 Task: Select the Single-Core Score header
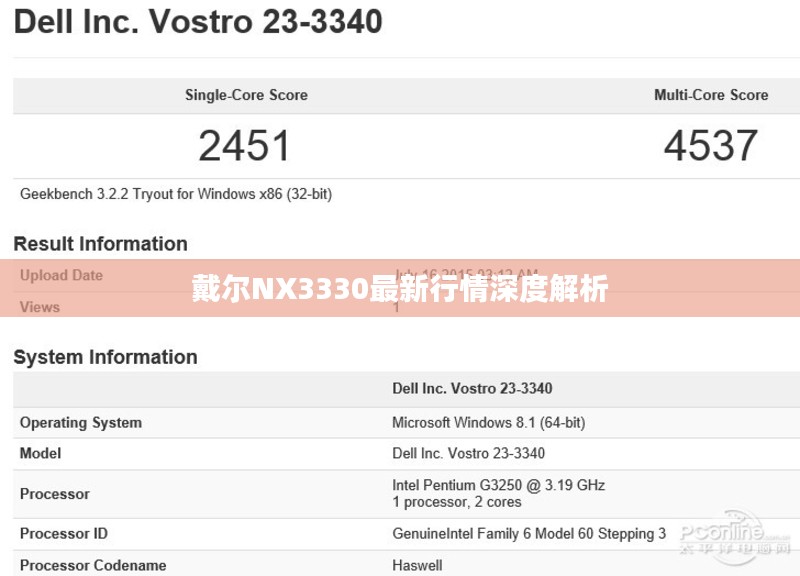pyautogui.click(x=246, y=95)
